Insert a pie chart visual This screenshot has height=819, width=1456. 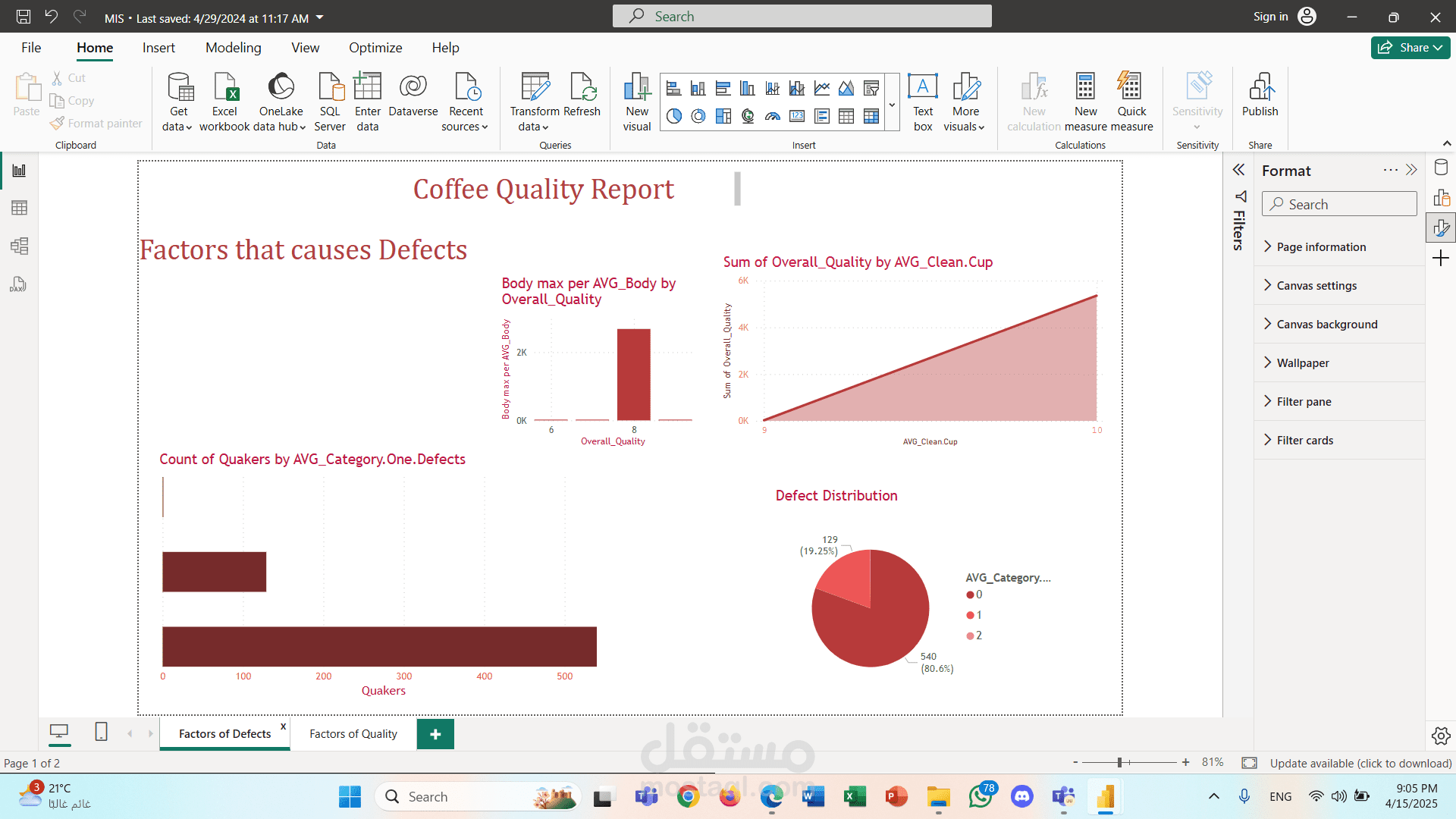(673, 116)
